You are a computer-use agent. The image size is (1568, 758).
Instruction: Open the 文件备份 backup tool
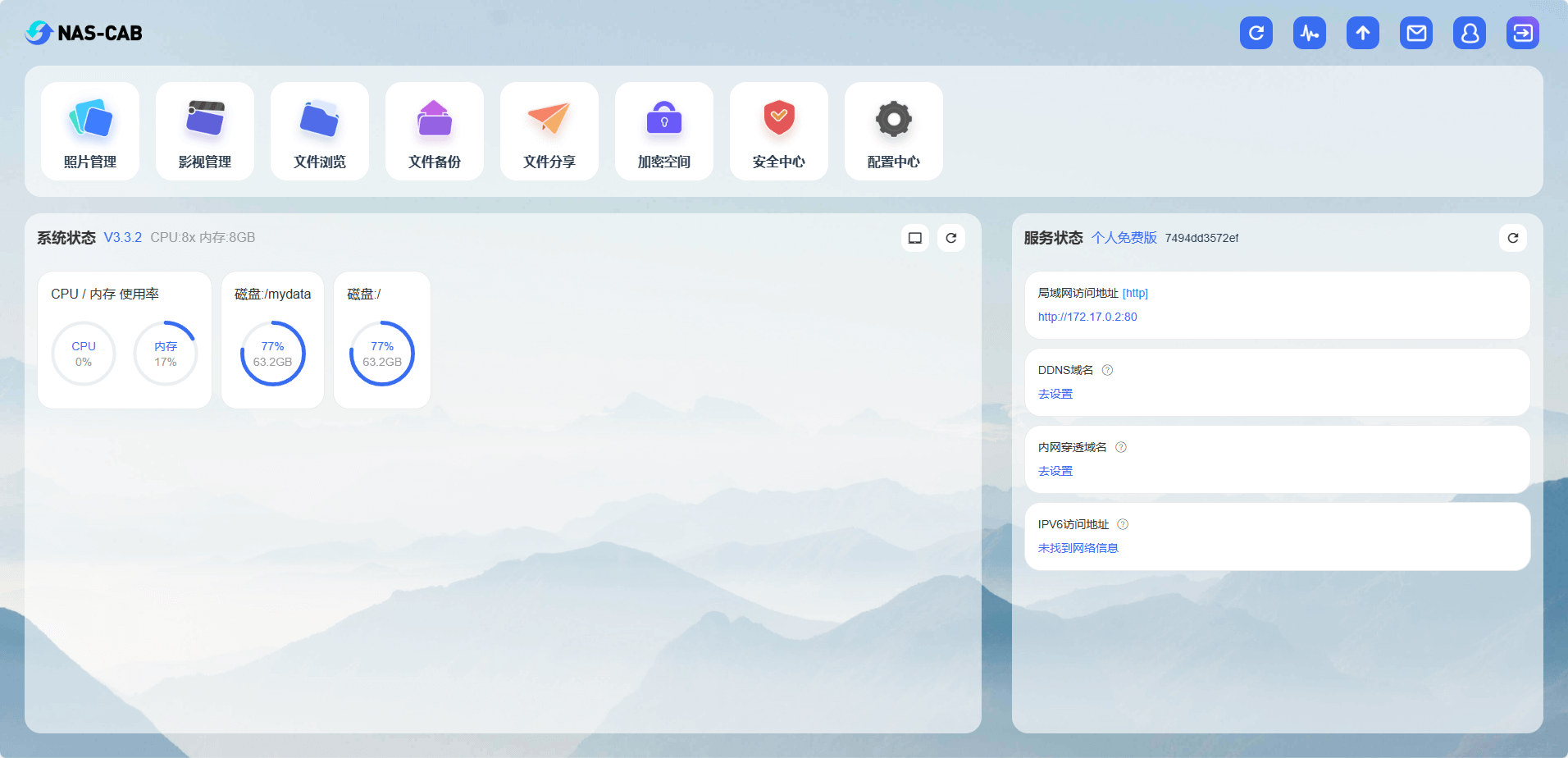tap(435, 131)
